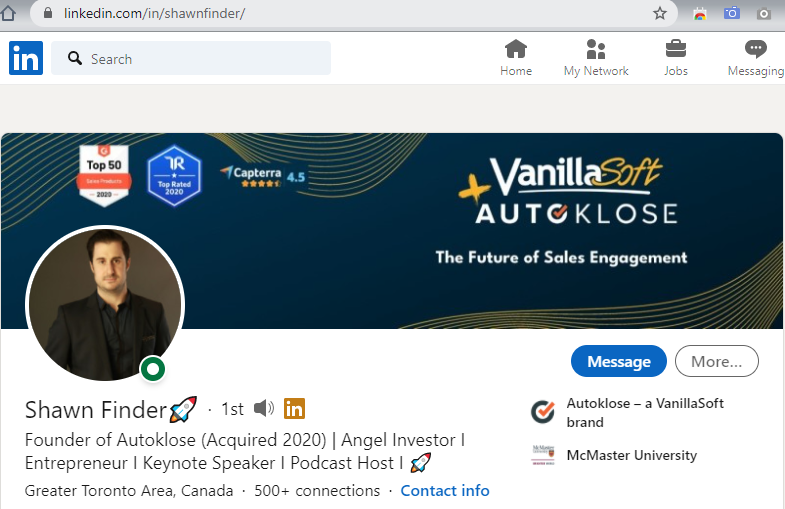This screenshot has width=785, height=509.
Task: Click the LinkedIn logo icon
Action: [x=26, y=58]
